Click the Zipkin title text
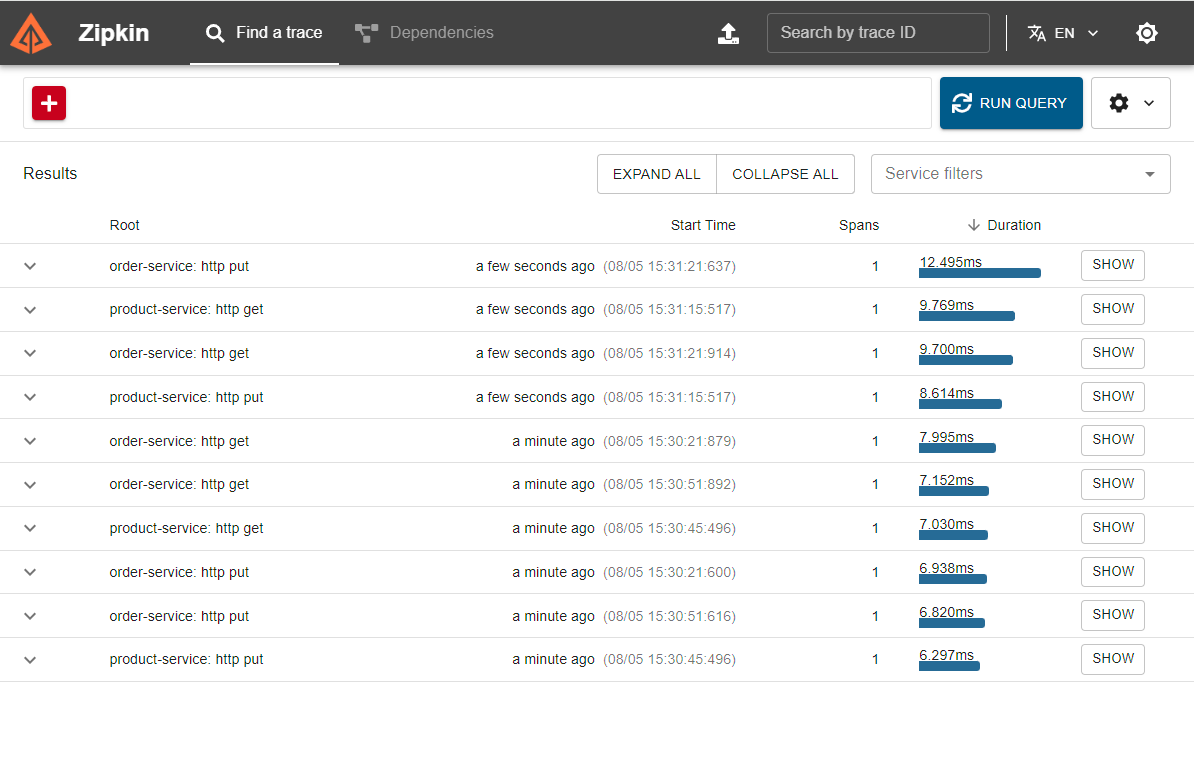Viewport: 1194px width, 778px height. click(x=113, y=33)
